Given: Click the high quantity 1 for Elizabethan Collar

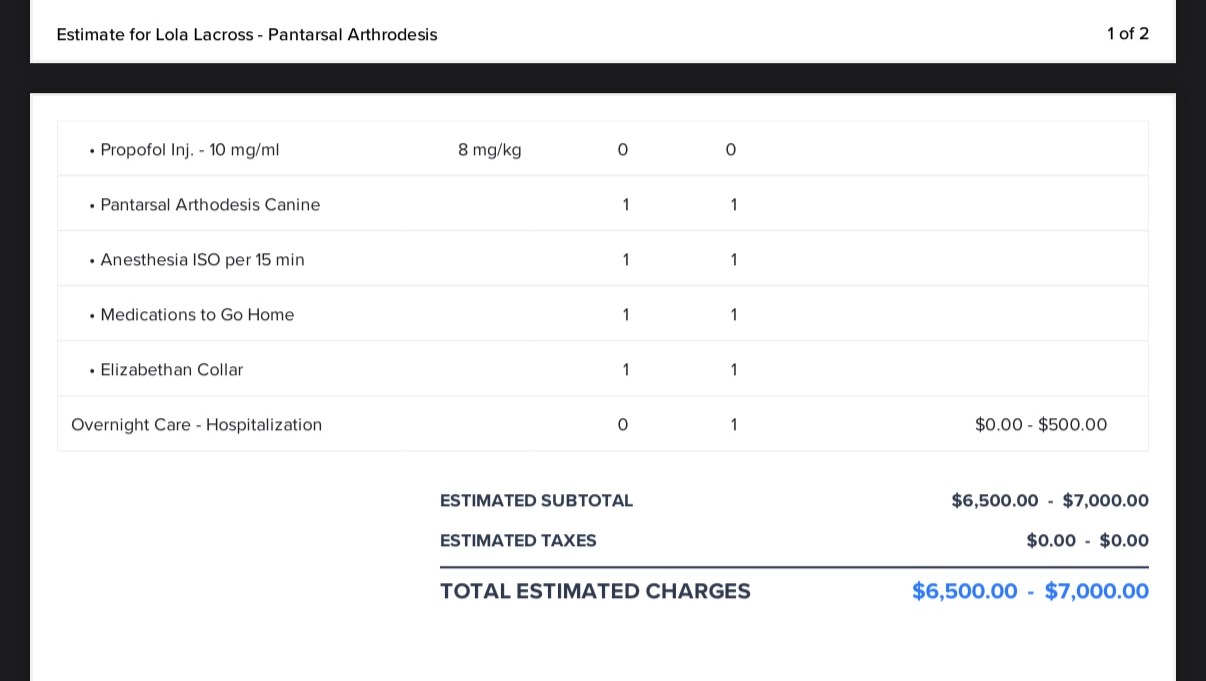Looking at the screenshot, I should pos(734,370).
